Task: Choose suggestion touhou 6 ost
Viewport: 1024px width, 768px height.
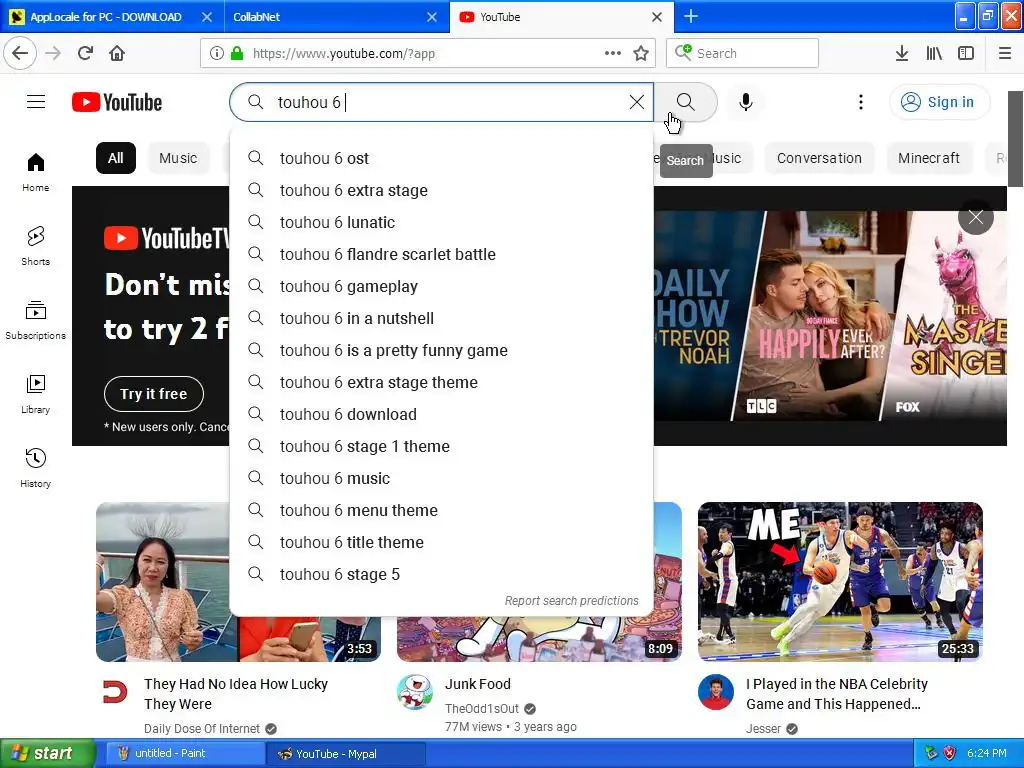Action: (x=441, y=159)
